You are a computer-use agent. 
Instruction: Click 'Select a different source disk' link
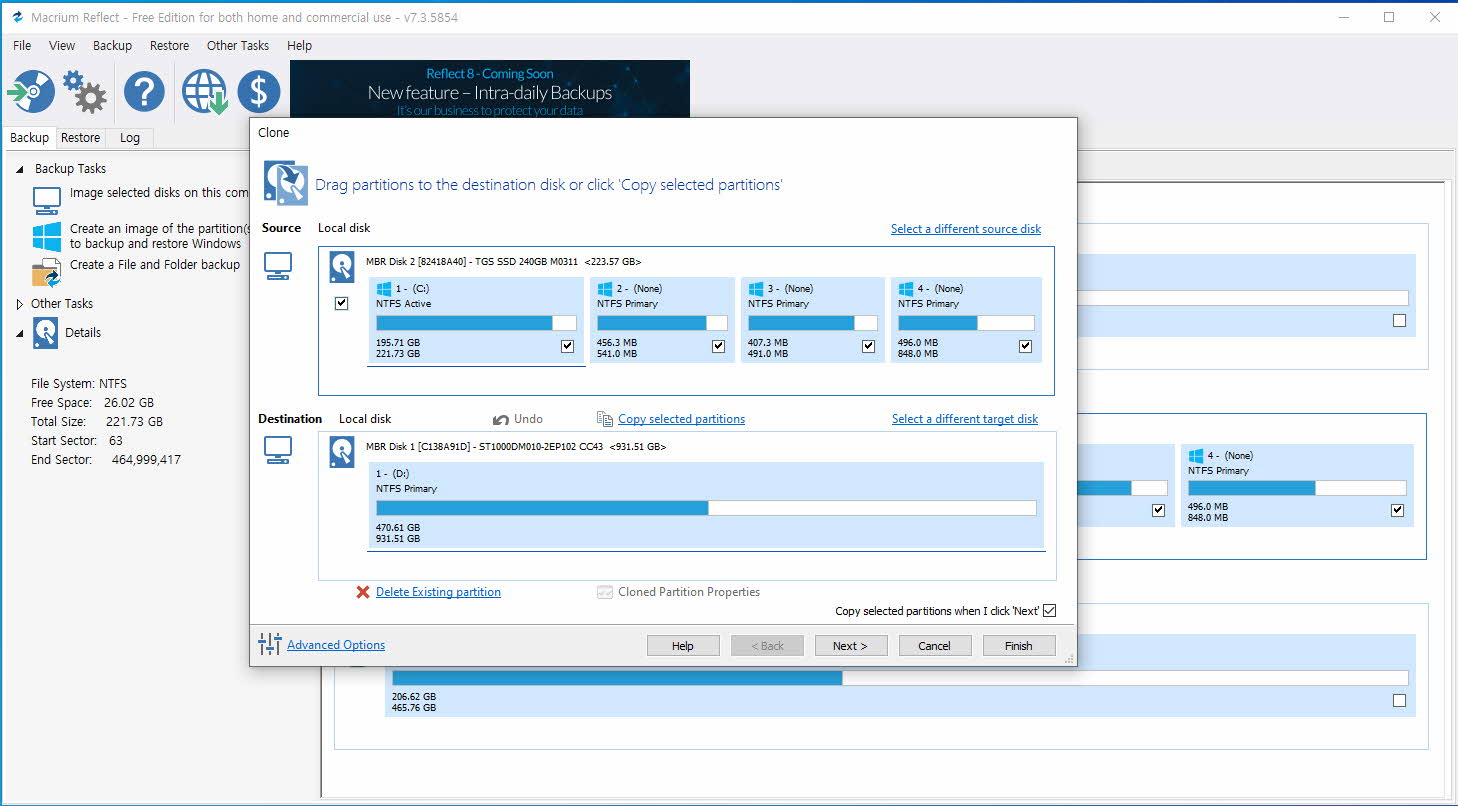[966, 229]
